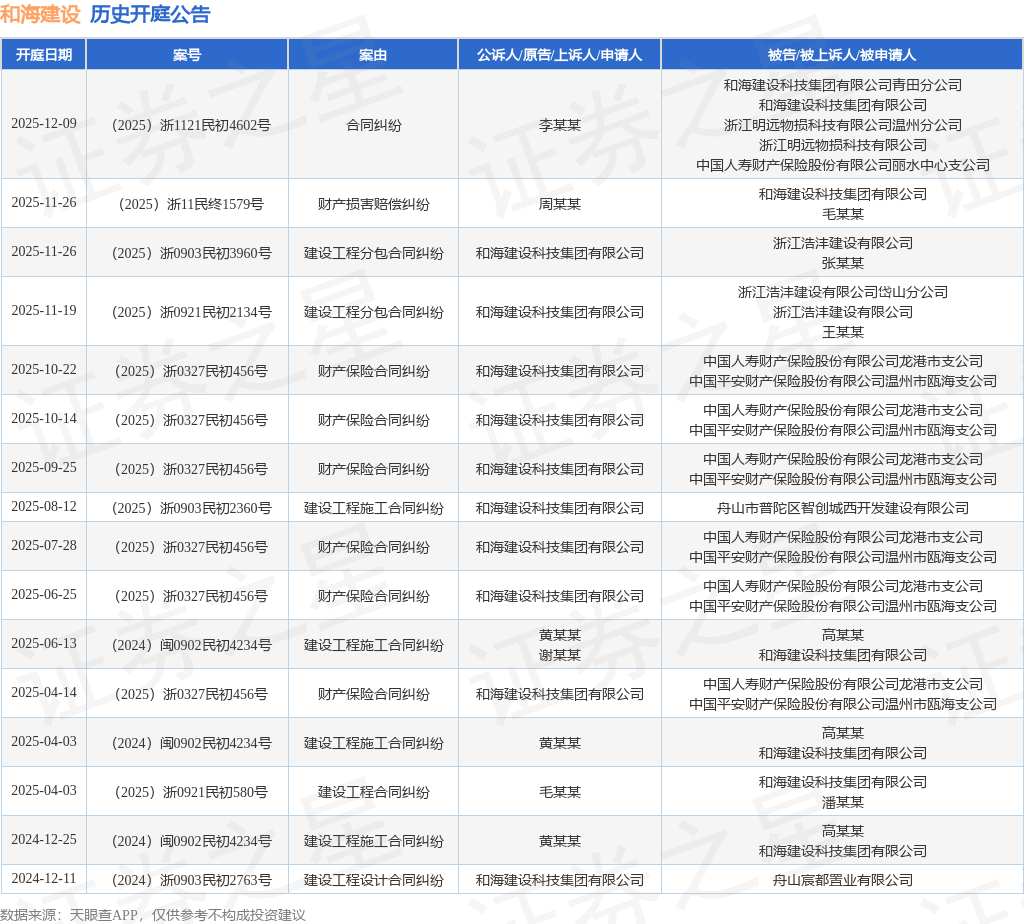Select the 案号 column header
Viewport: 1024px width, 924px height.
point(187,55)
